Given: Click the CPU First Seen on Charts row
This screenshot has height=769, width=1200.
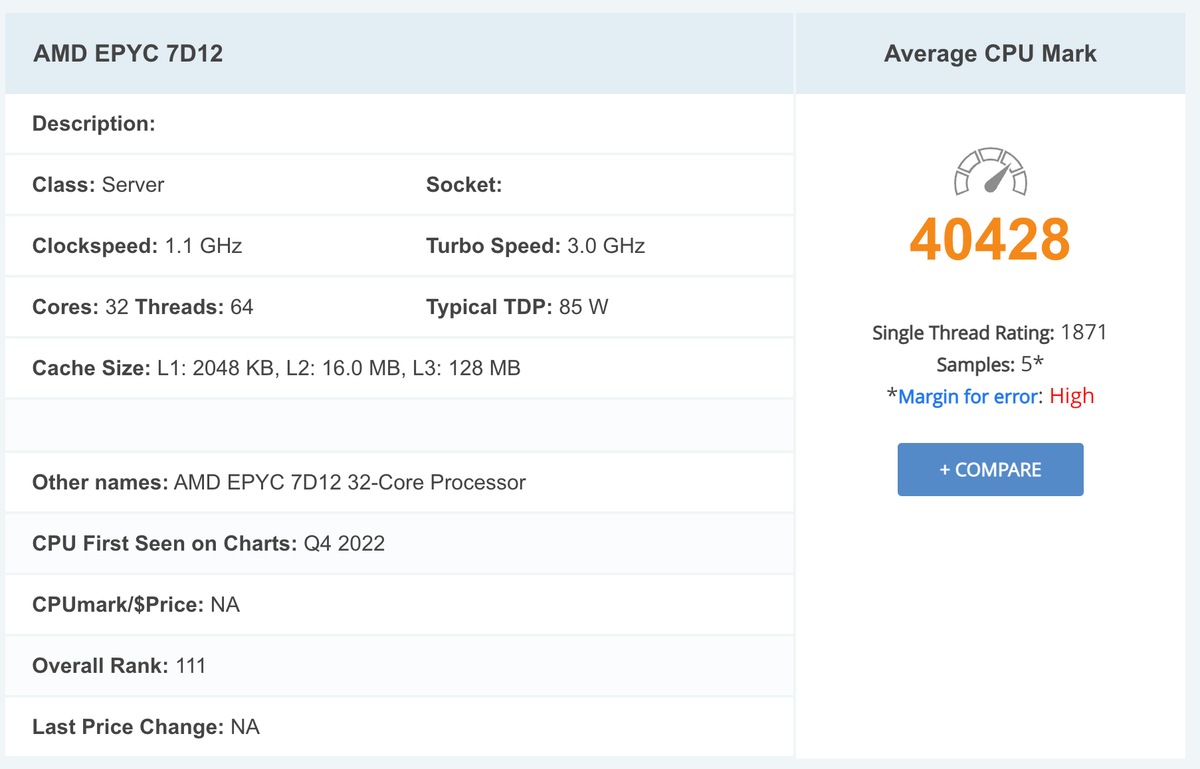Looking at the screenshot, I should (208, 544).
